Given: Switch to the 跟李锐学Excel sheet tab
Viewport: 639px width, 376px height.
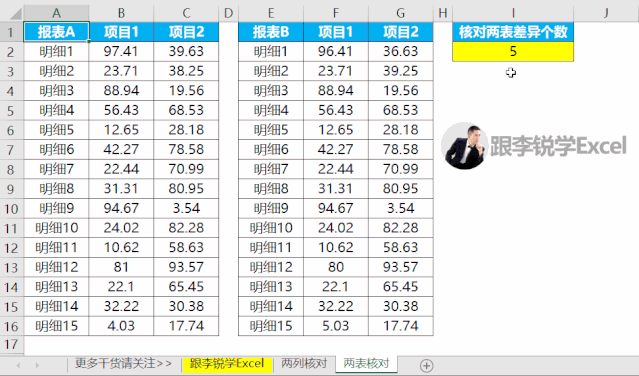Looking at the screenshot, I should click(x=227, y=363).
